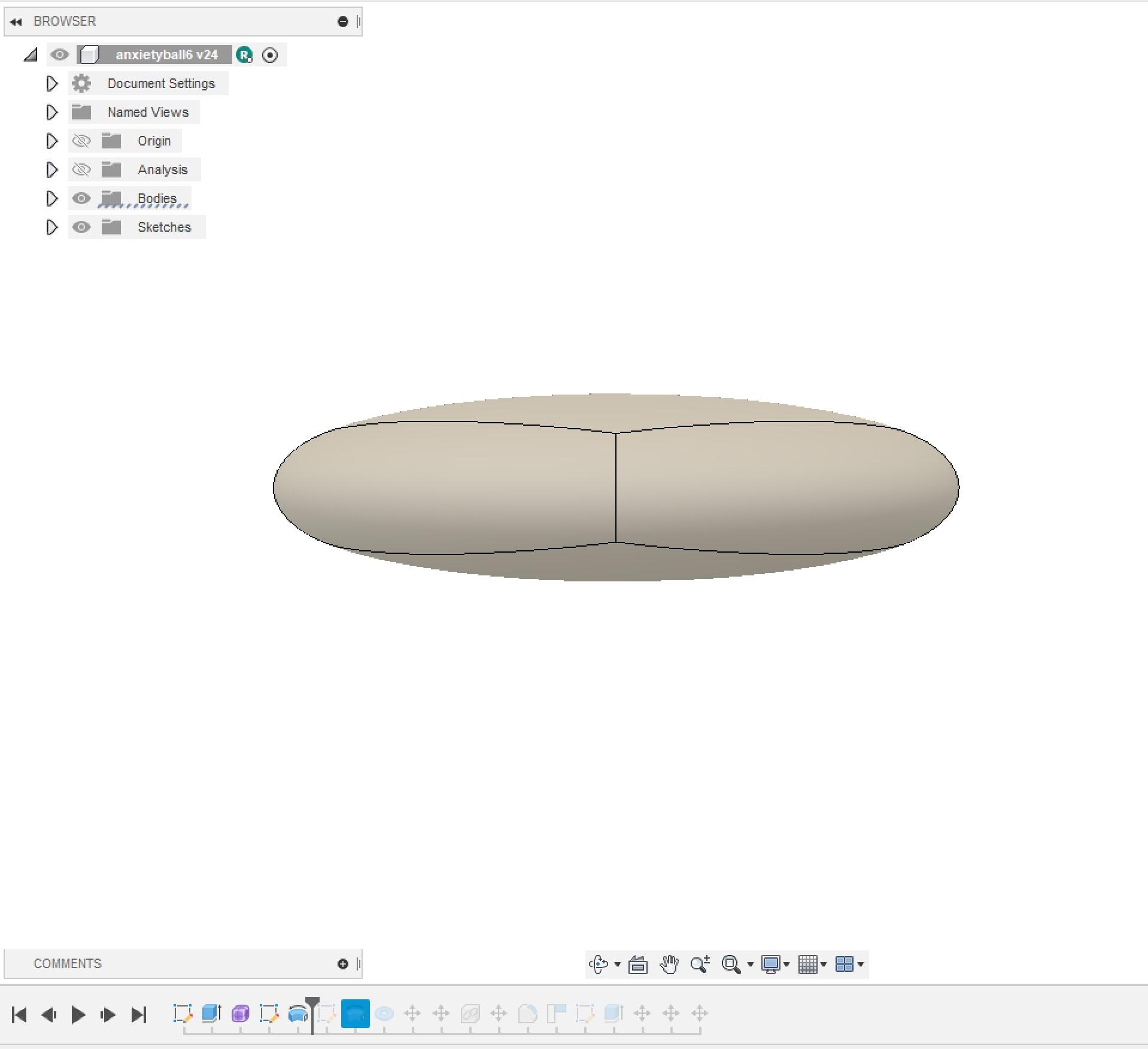Viewport: 1148px width, 1049px height.
Task: Select the Orbit tool
Action: pyautogui.click(x=599, y=964)
